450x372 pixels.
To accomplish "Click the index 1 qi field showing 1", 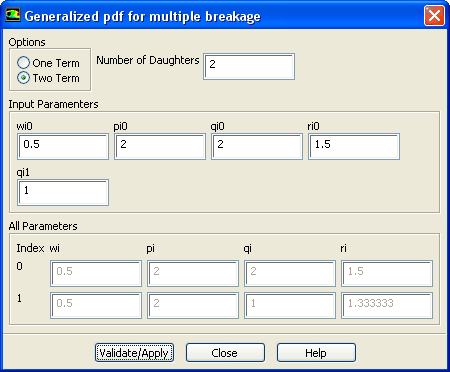I will 290,306.
